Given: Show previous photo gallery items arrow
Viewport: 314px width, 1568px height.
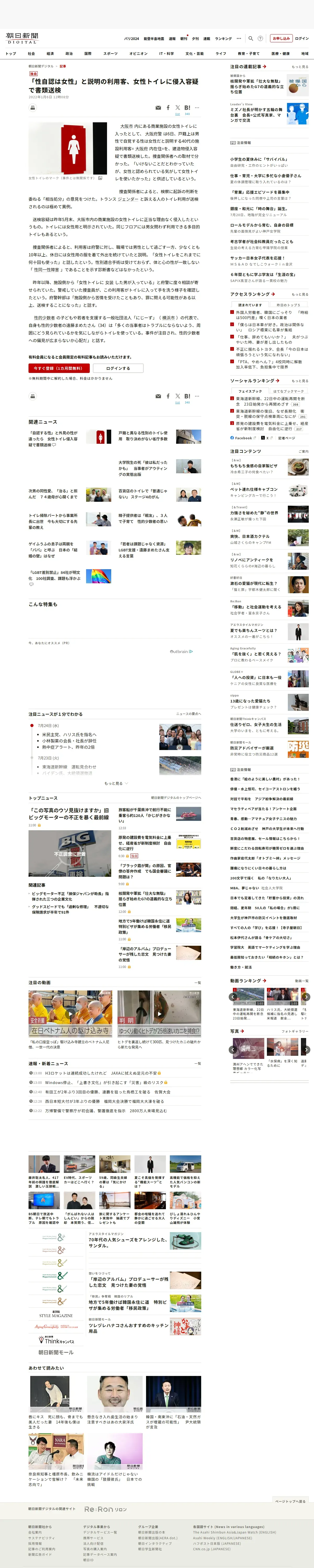Looking at the screenshot, I should pos(233,1050).
